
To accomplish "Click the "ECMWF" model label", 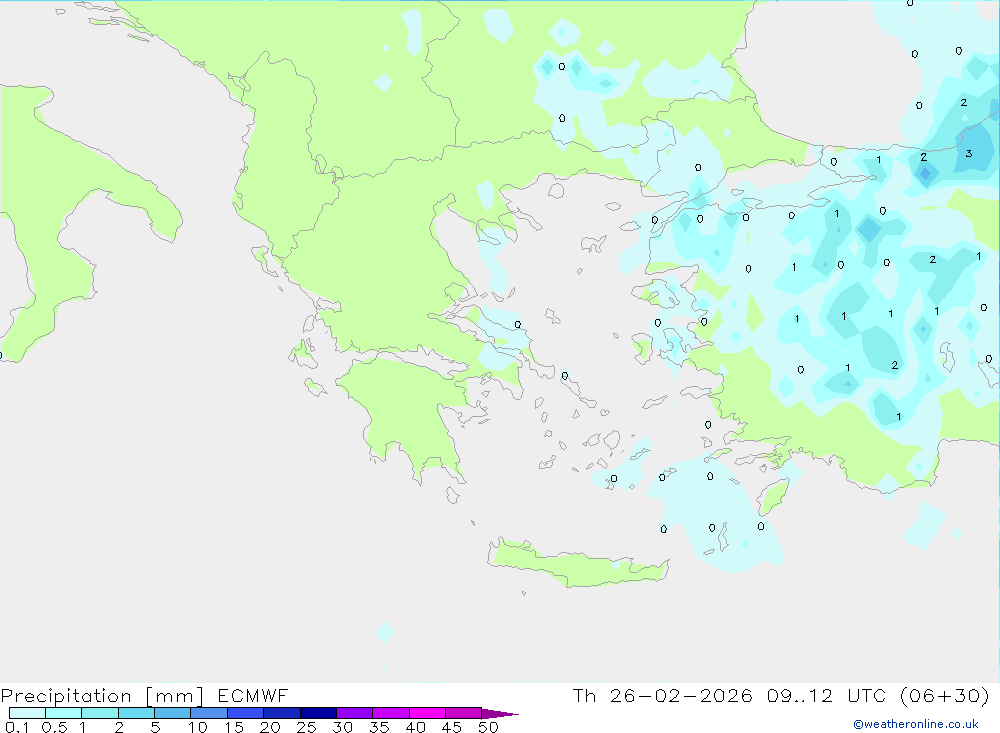I will 253,695.
